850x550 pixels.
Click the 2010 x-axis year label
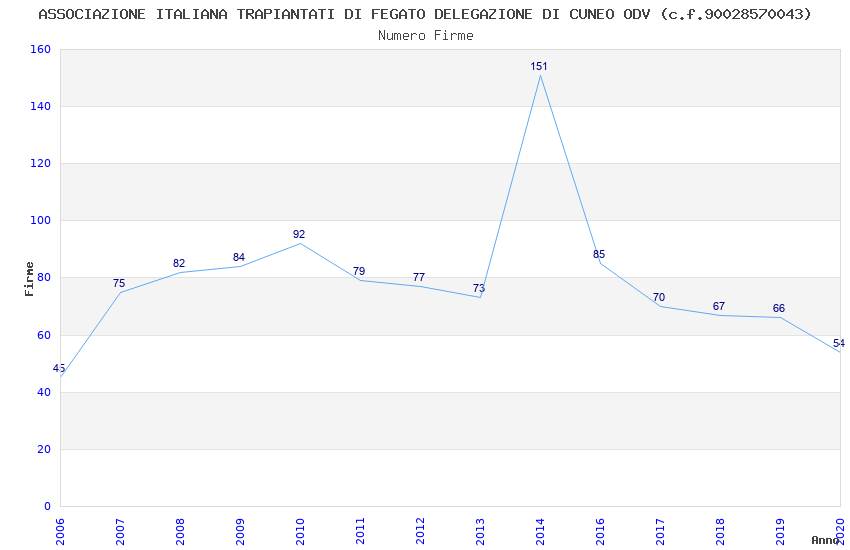pyautogui.click(x=300, y=532)
